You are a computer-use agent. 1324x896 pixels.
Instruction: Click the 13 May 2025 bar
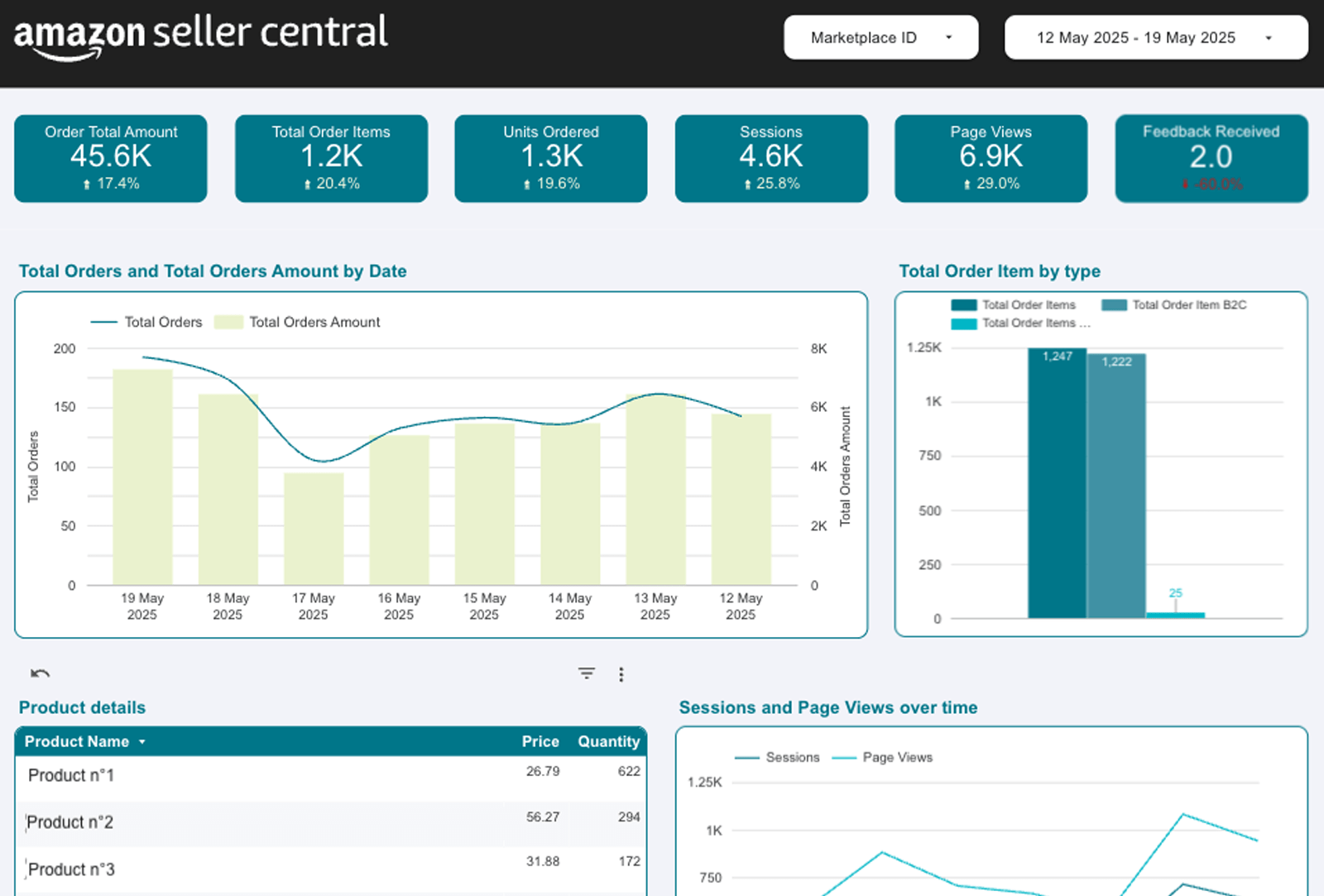(655, 490)
